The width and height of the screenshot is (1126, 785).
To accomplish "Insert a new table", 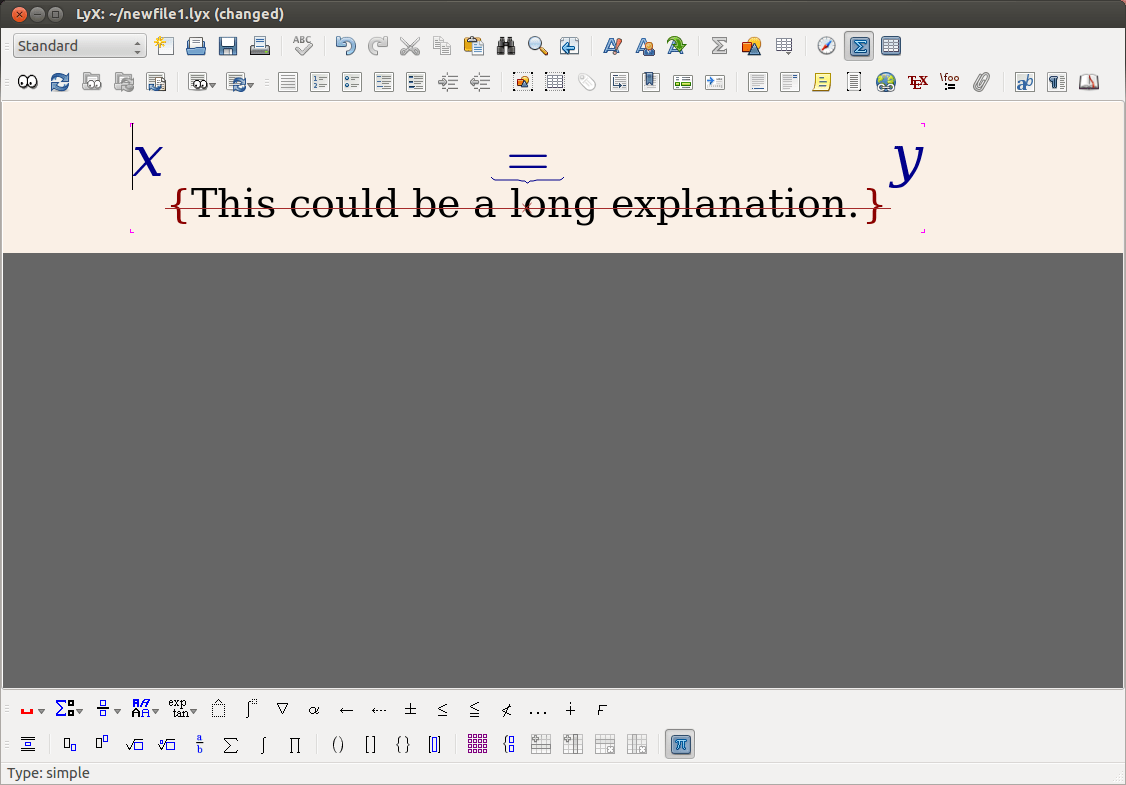I will [783, 46].
